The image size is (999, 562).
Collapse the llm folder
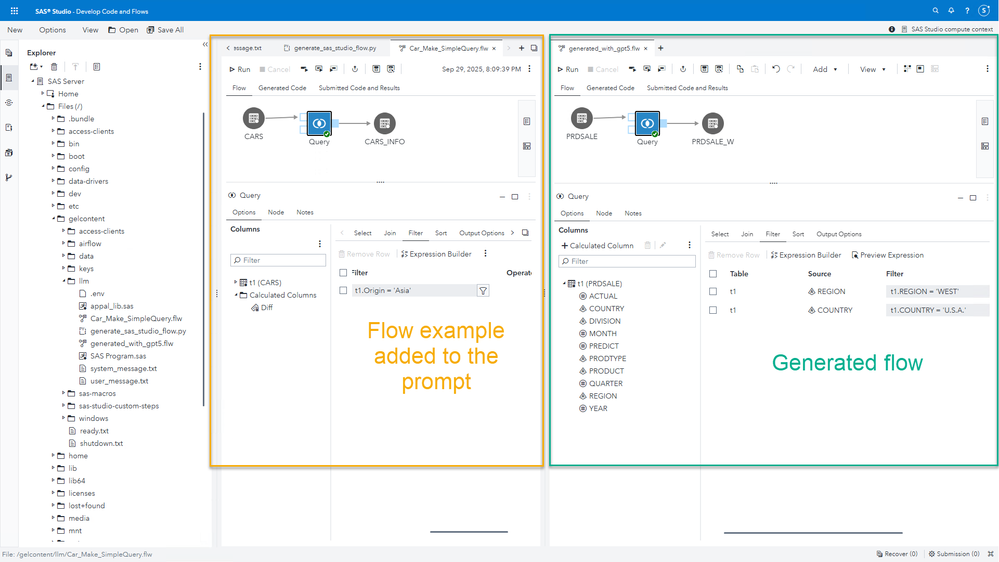coord(63,281)
